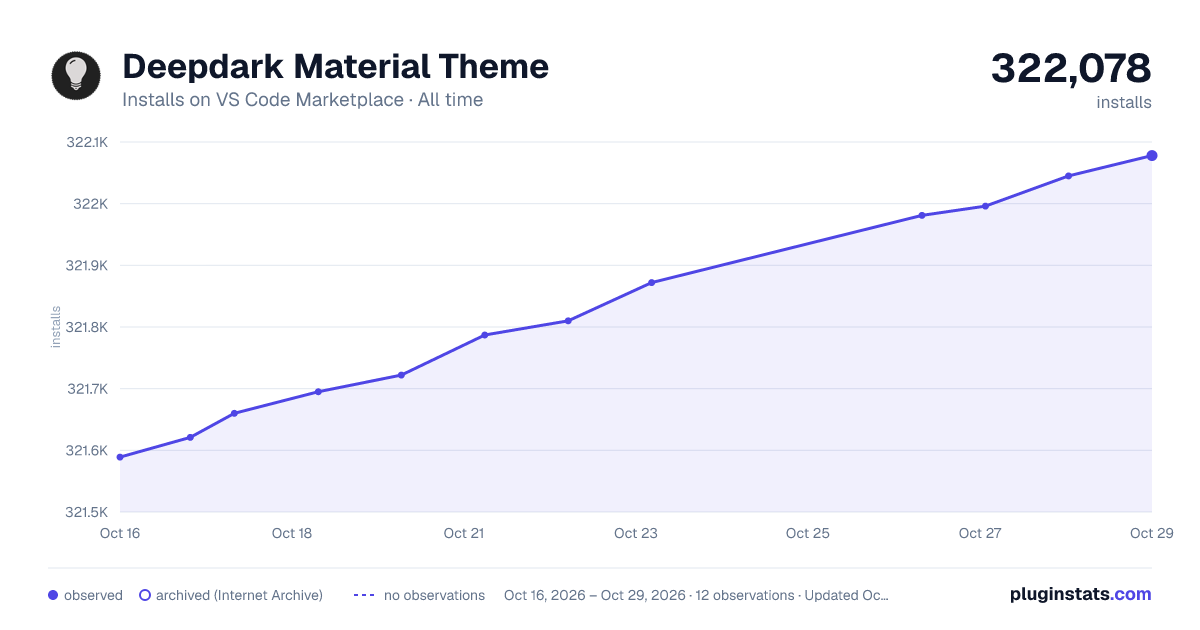Screen dimensions: 1200x630
Task: Click the 322K y-axis label
Action: (x=90, y=204)
